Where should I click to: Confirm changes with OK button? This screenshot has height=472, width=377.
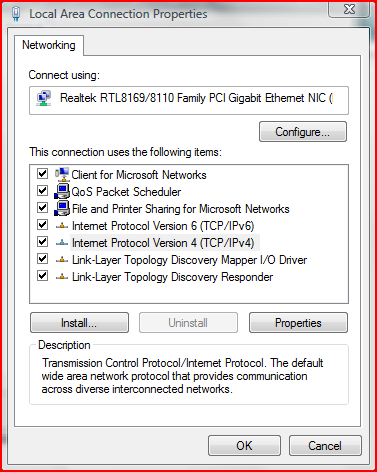[244, 446]
